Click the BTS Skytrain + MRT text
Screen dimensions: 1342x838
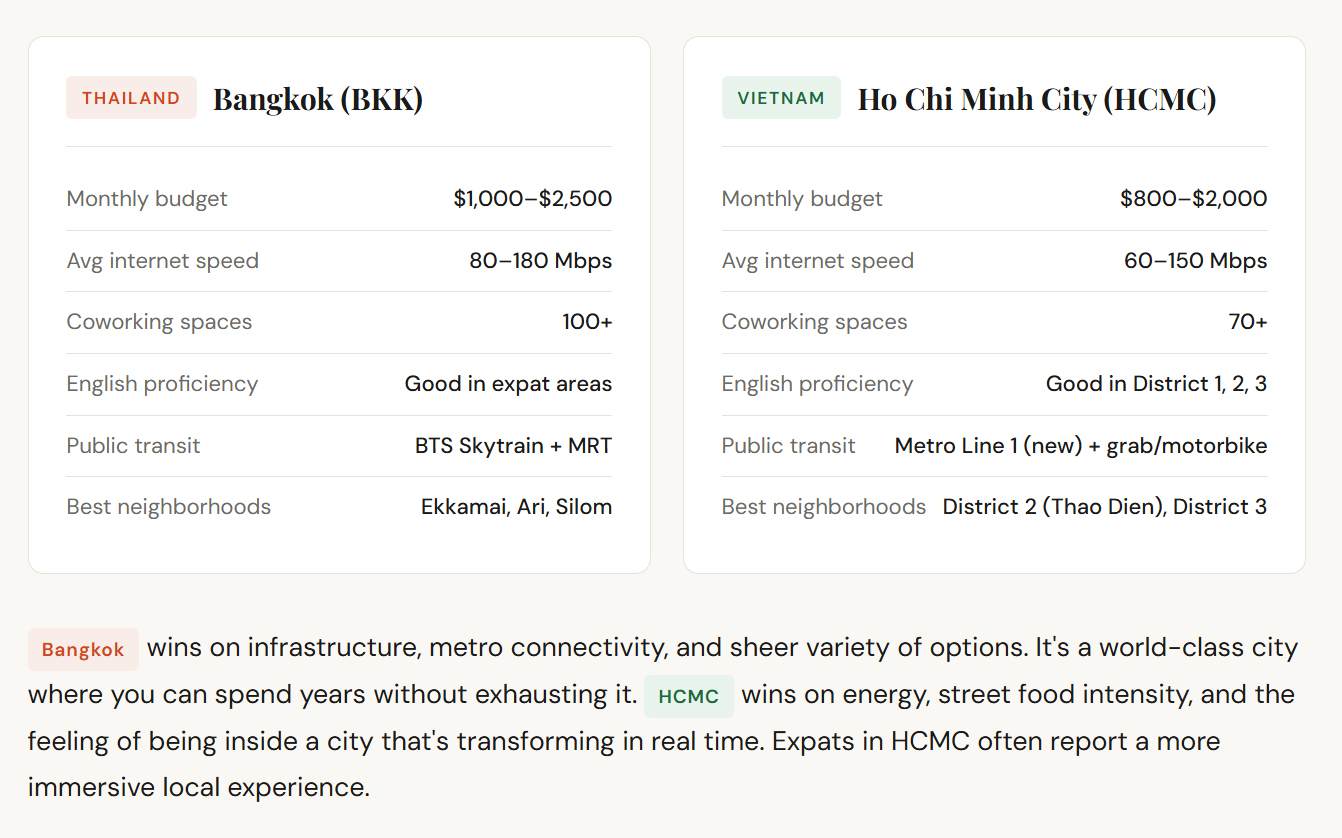coord(513,445)
